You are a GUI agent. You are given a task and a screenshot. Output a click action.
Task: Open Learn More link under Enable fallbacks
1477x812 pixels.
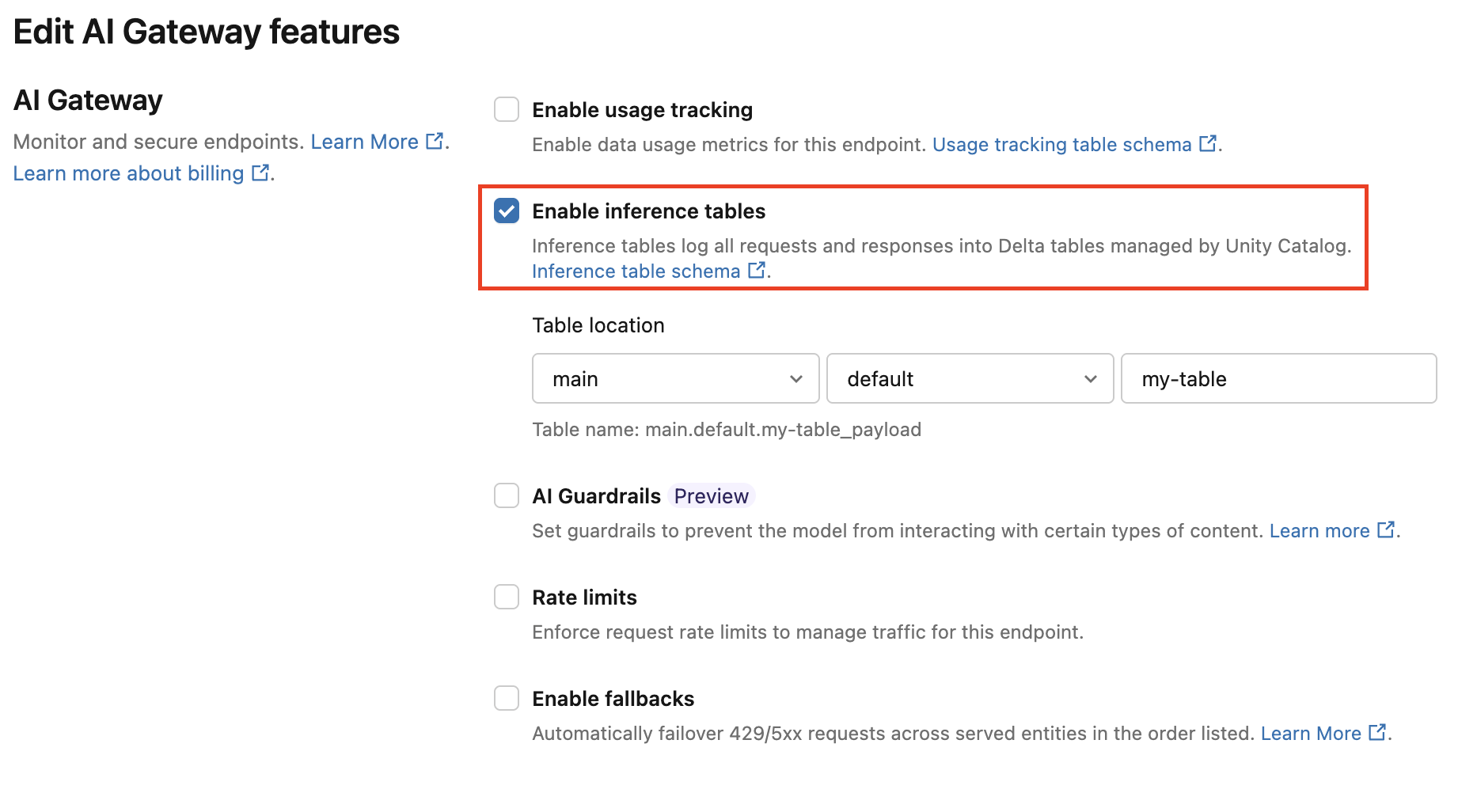[x=1310, y=734]
